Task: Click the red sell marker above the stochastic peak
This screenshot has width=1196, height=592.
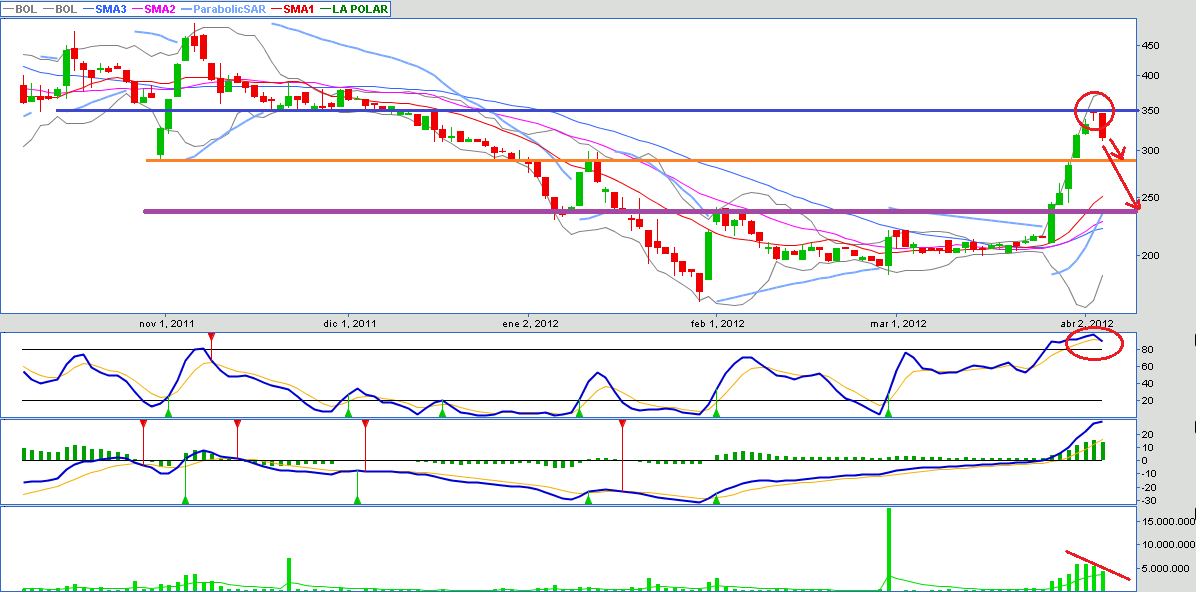Action: tap(210, 337)
